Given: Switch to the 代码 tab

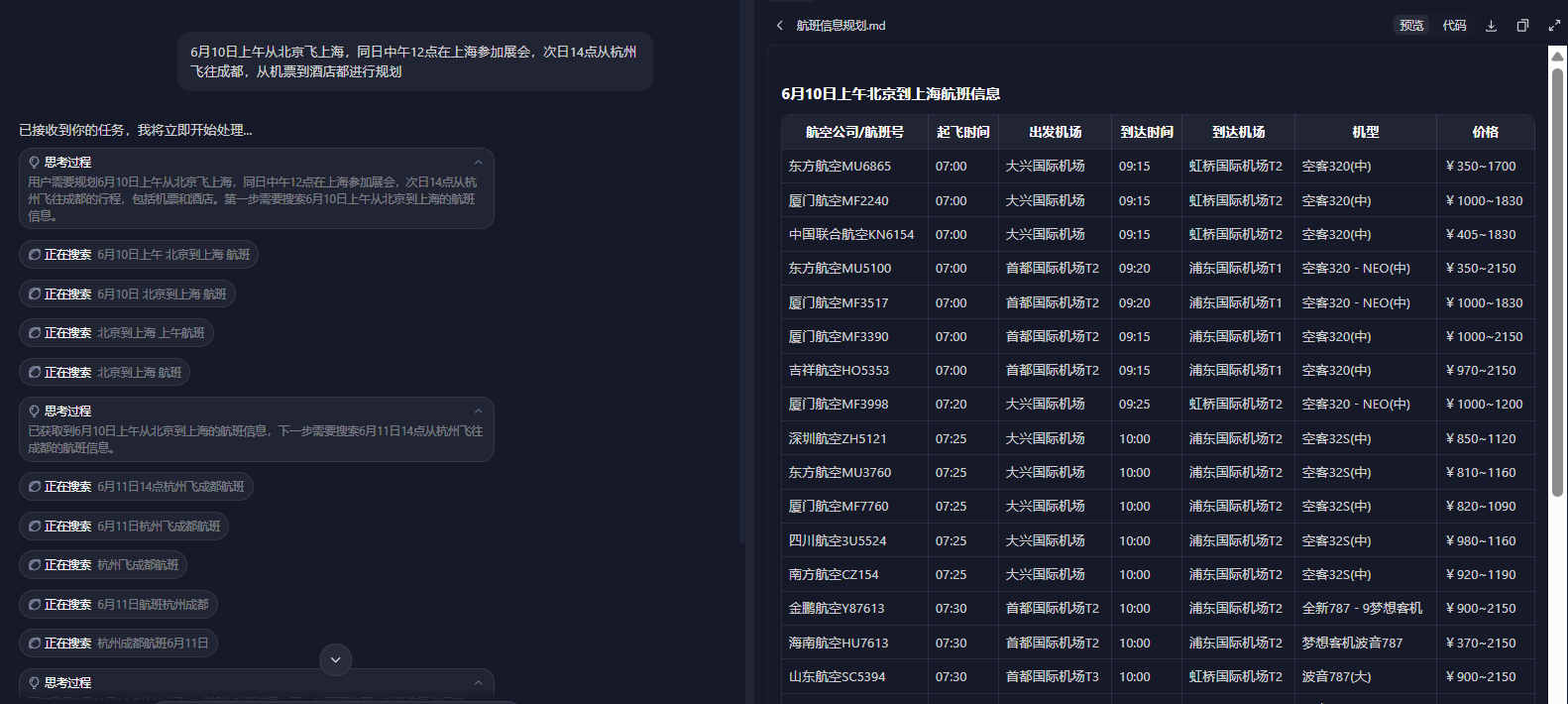Looking at the screenshot, I should (1454, 26).
